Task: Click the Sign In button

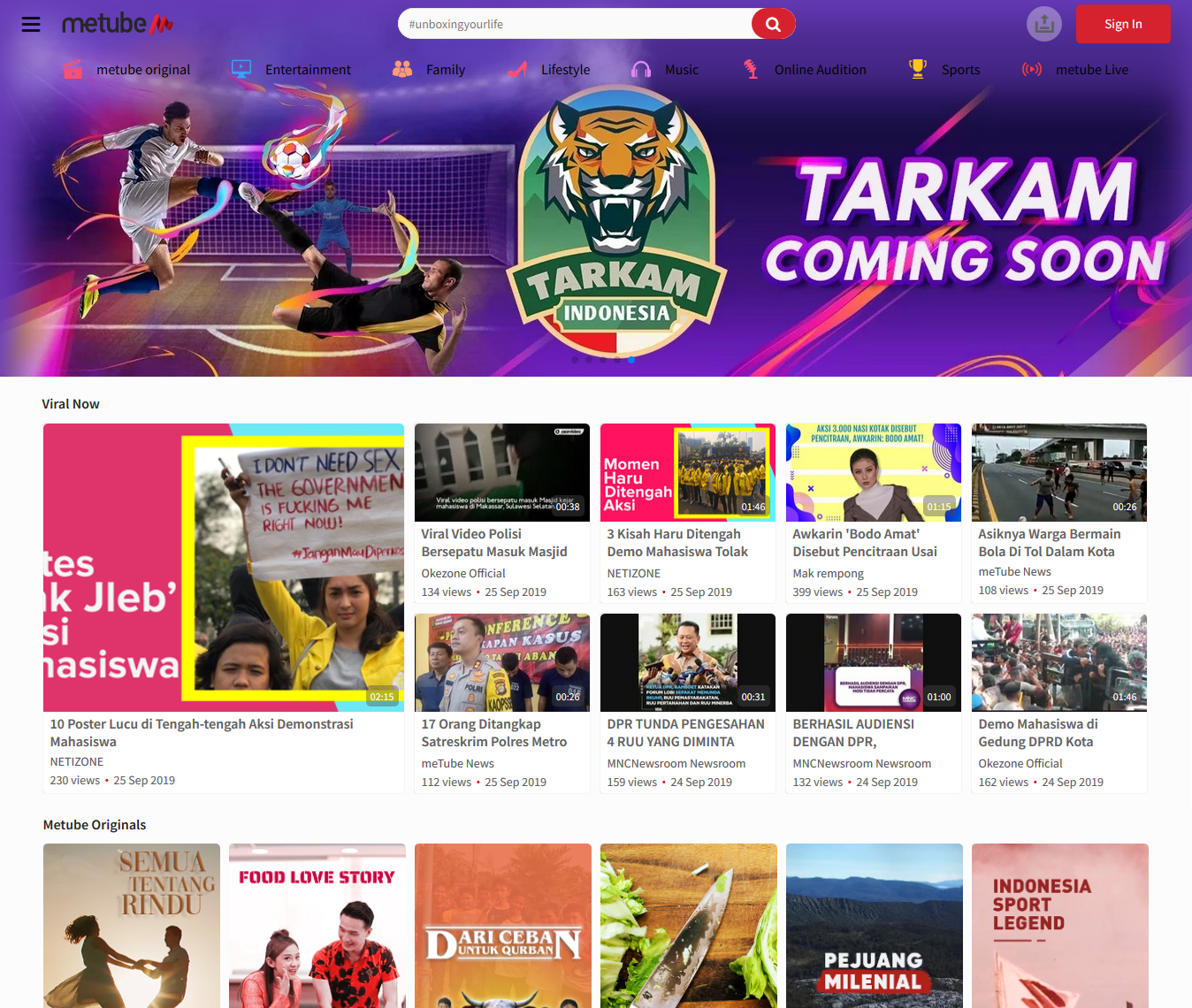Action: click(x=1122, y=24)
